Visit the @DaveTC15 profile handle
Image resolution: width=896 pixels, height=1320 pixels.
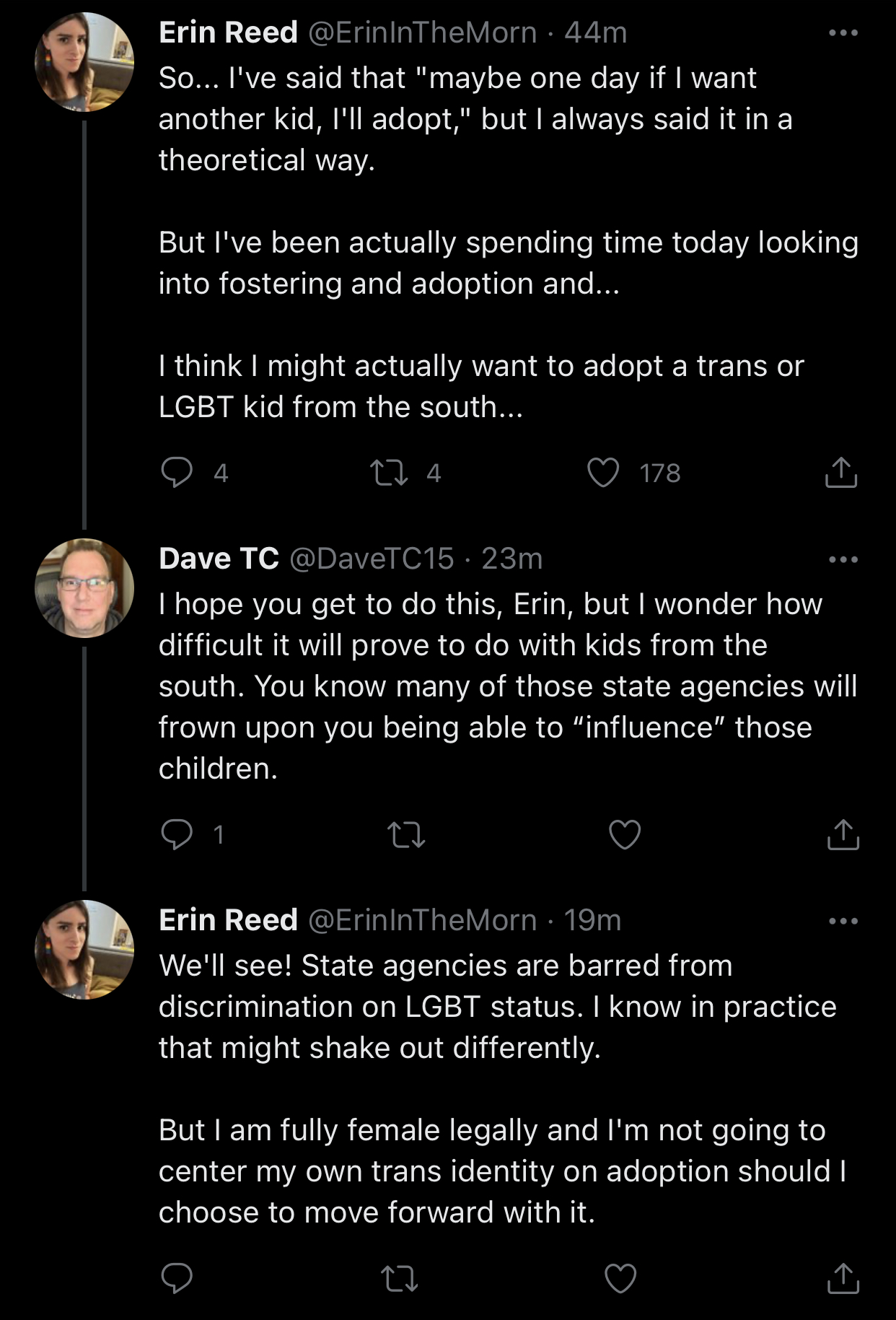pyautogui.click(x=372, y=559)
